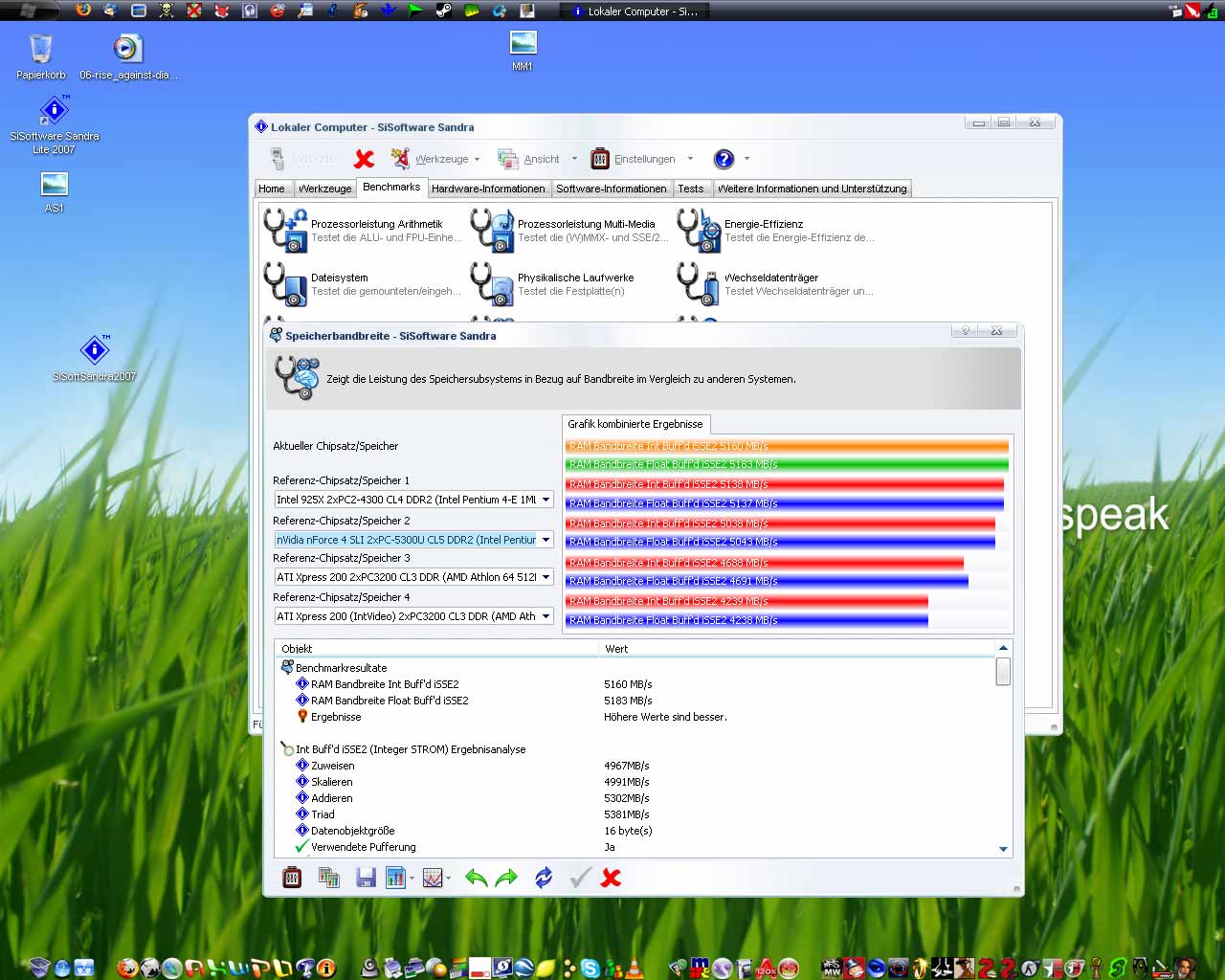Click the results list scroll up arrow
This screenshot has height=980, width=1225.
click(x=1003, y=648)
